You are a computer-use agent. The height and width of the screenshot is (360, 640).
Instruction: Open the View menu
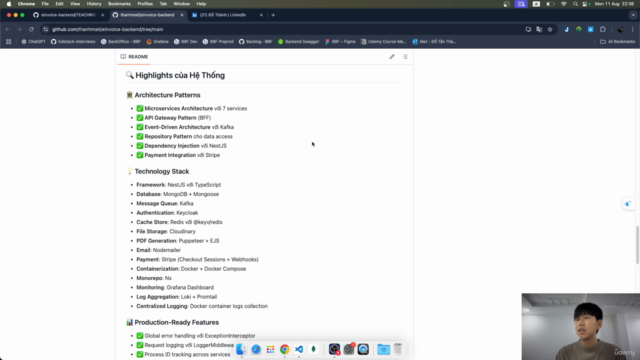pos(75,4)
